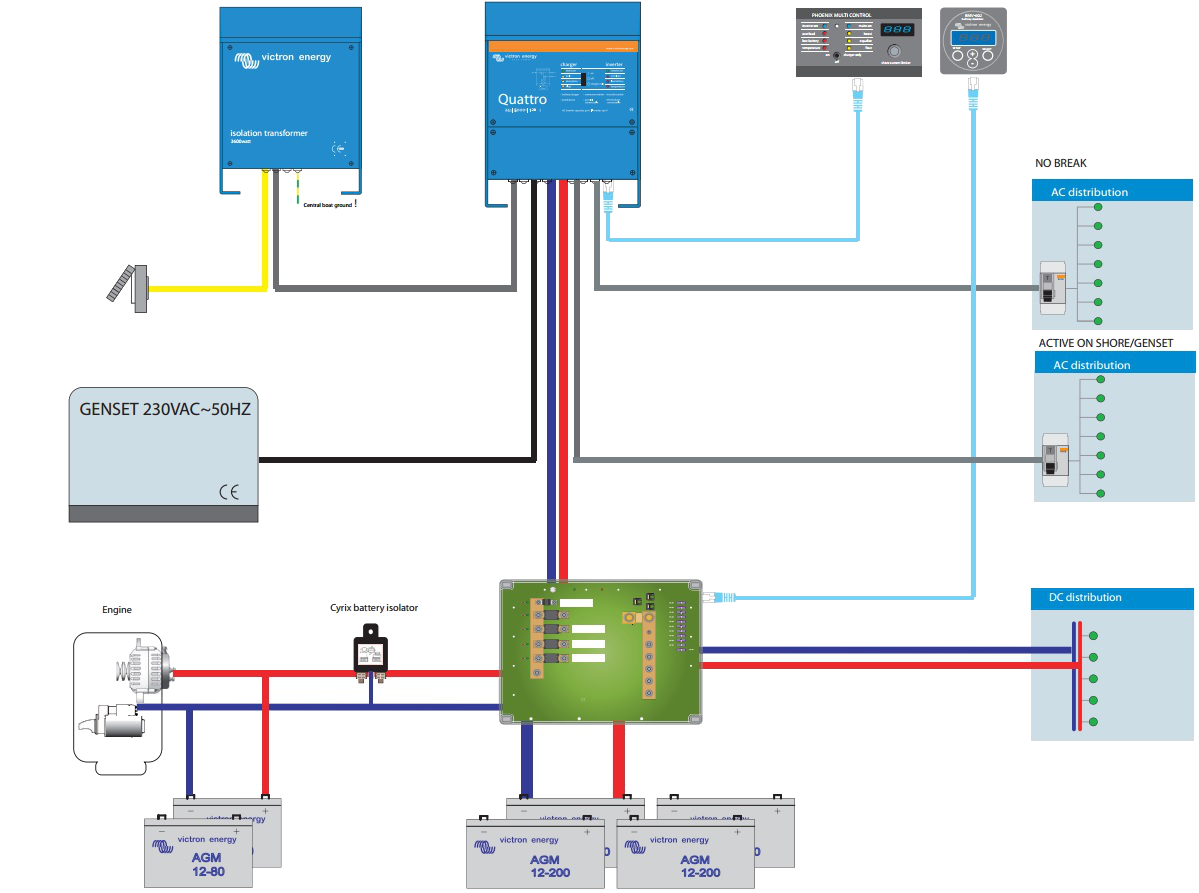Image resolution: width=1199 pixels, height=893 pixels.
Task: Click the front AGM 12-80 starter battery
Action: [x=199, y=852]
